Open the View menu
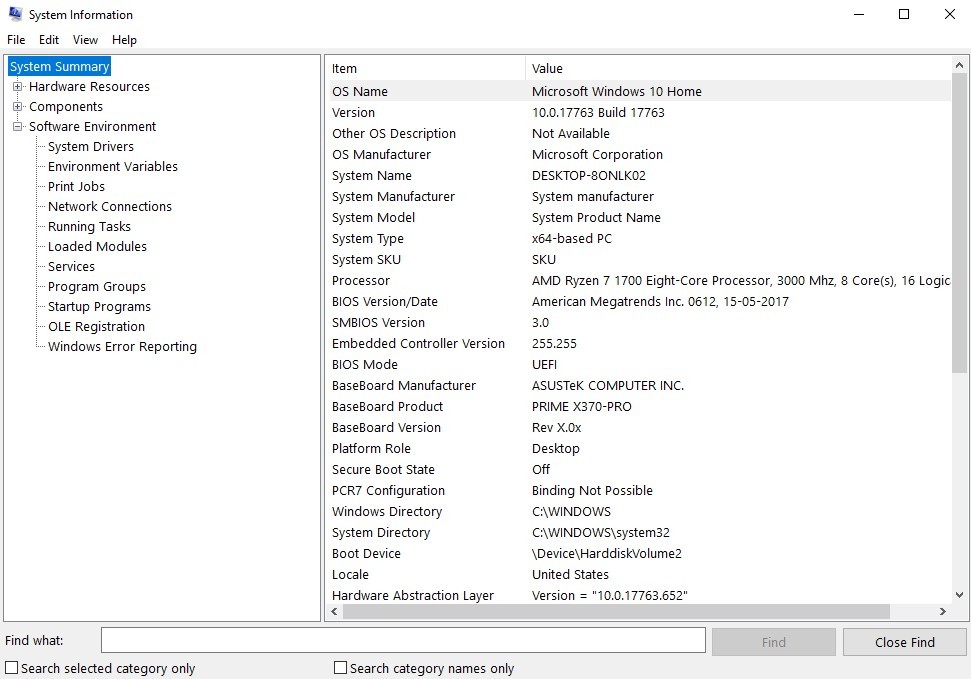This screenshot has width=971, height=679. point(85,40)
